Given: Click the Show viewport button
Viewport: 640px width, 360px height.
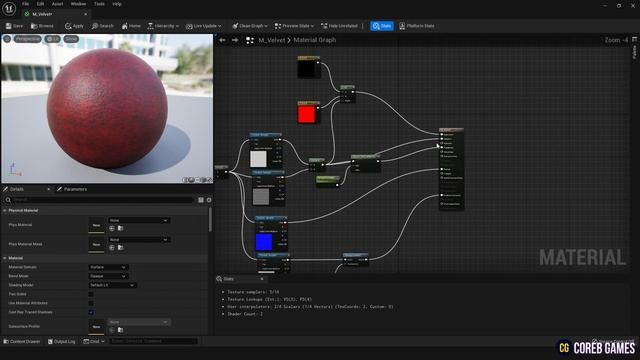Looking at the screenshot, I should click(x=71, y=39).
